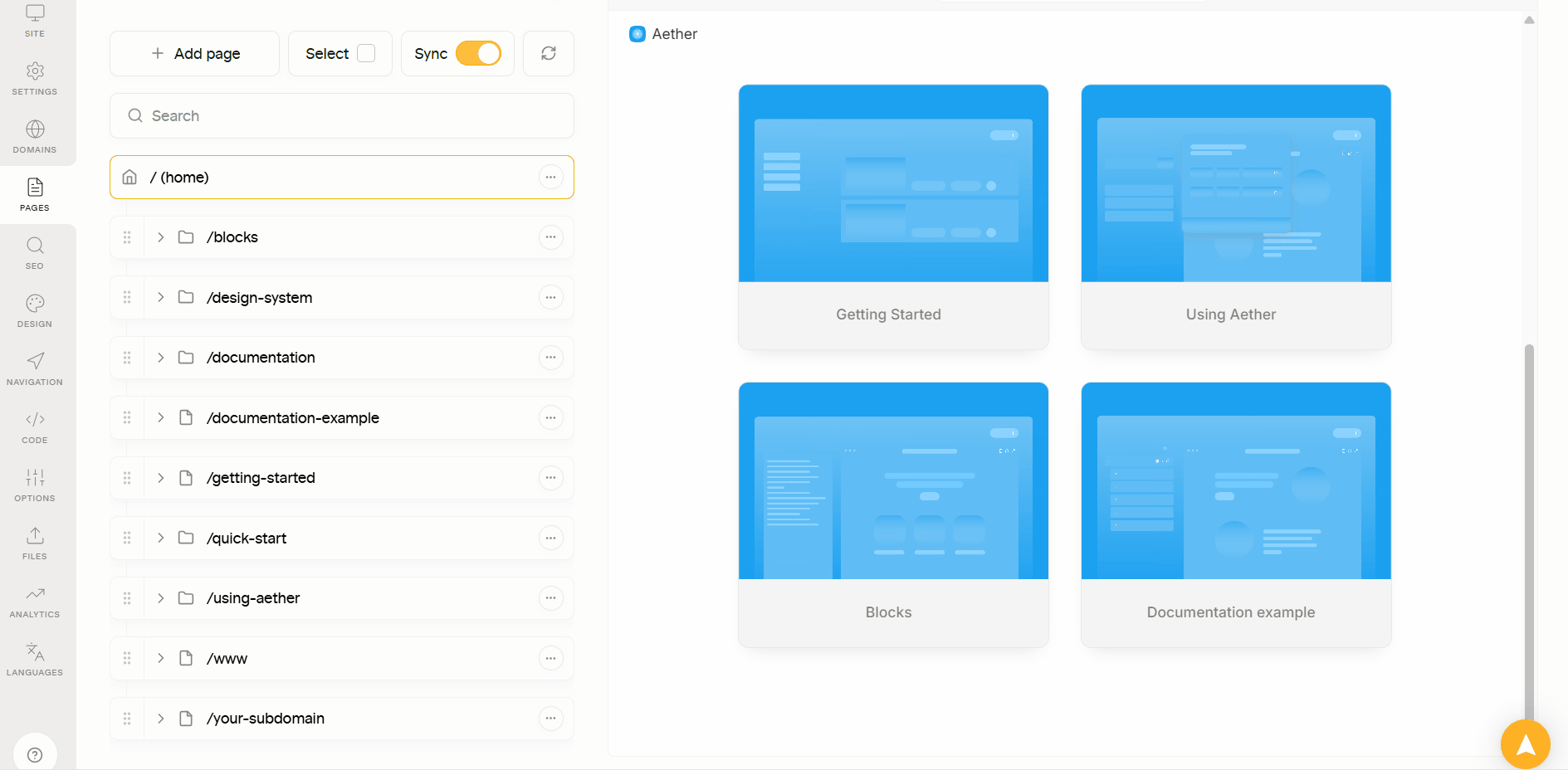Screen dimensions: 1568x770
Task: Expand the /design-system folder
Action: (x=161, y=297)
